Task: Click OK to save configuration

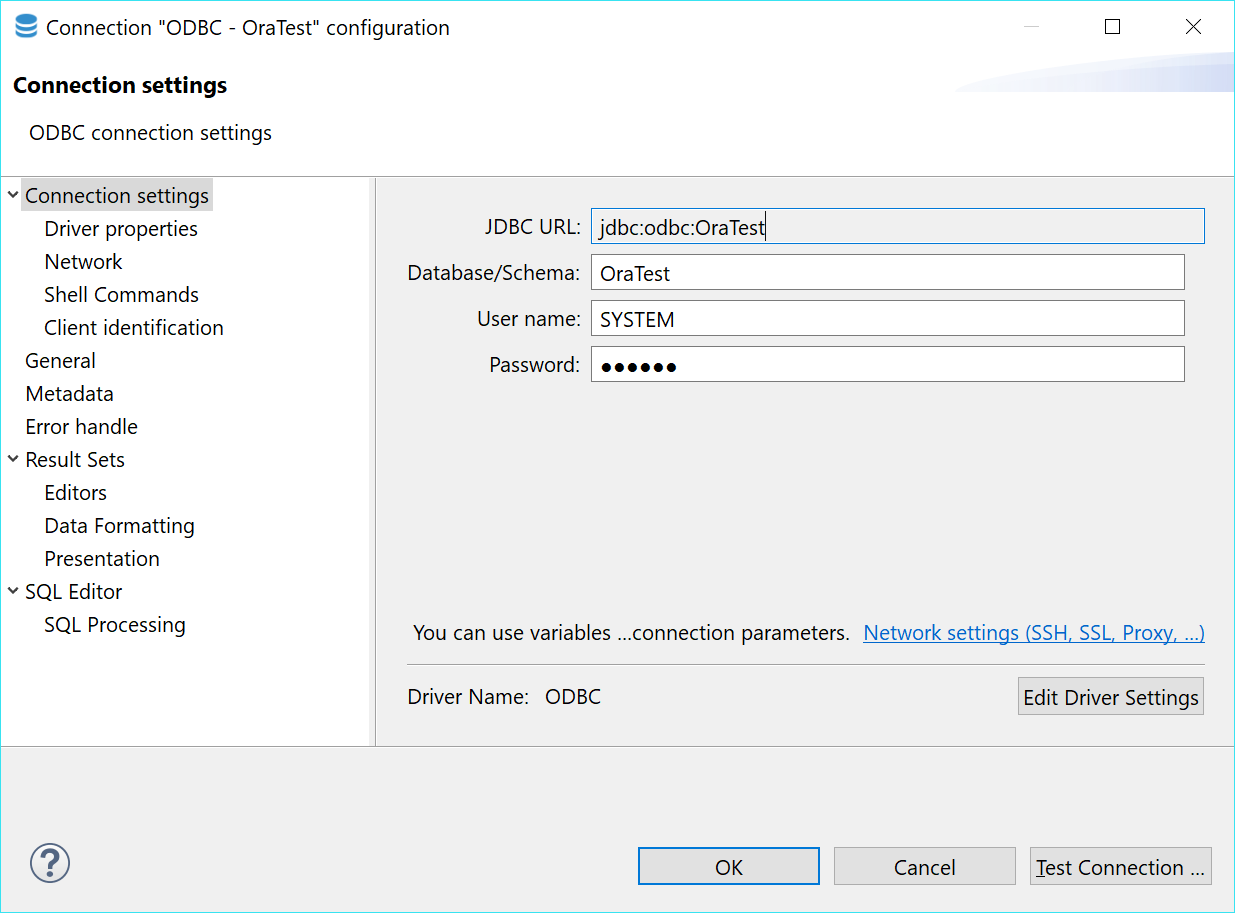Action: [729, 866]
